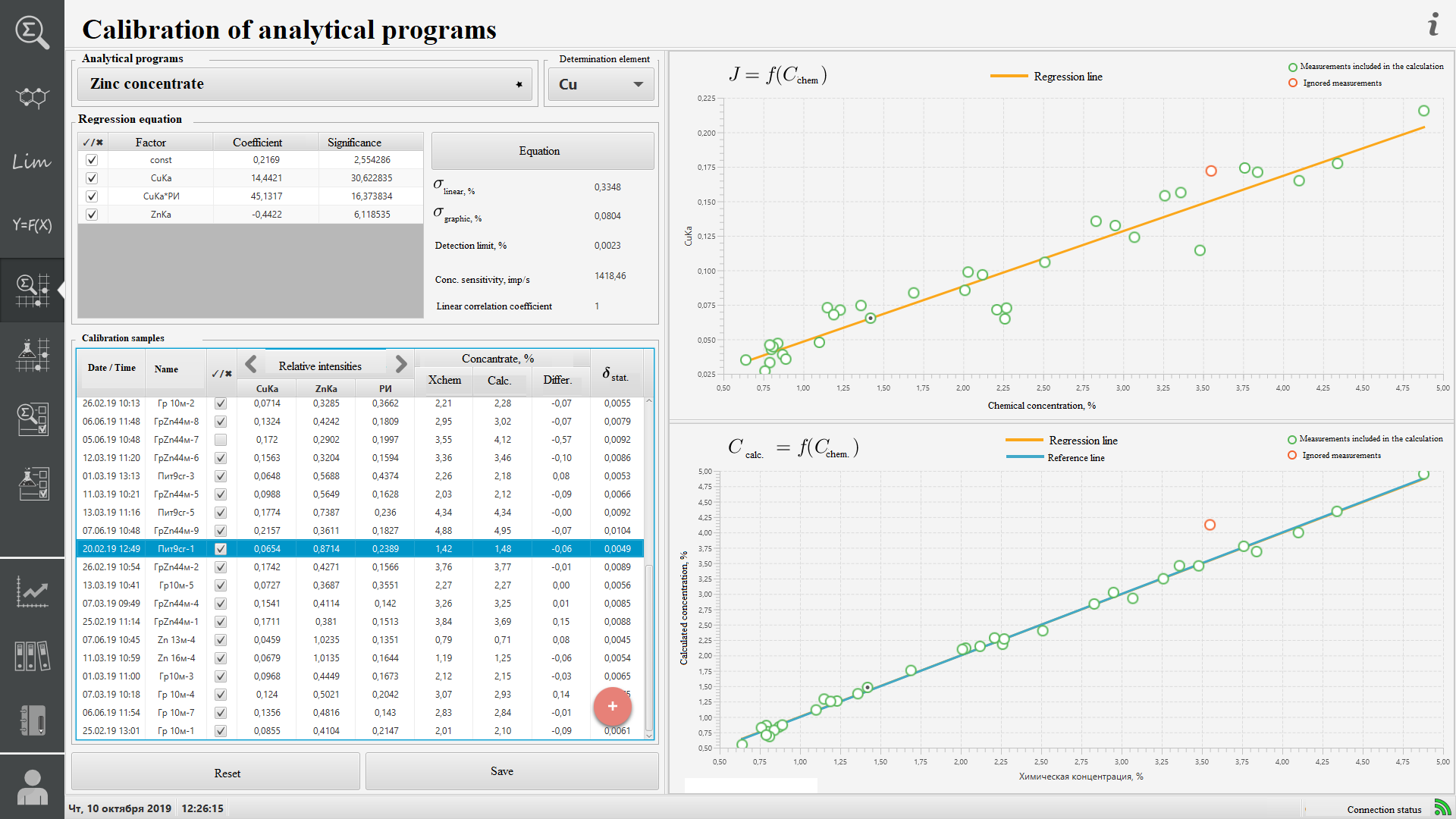The width and height of the screenshot is (1456, 819).
Task: Enable the ГрZn44м-7 sample checkbox
Action: tap(221, 440)
